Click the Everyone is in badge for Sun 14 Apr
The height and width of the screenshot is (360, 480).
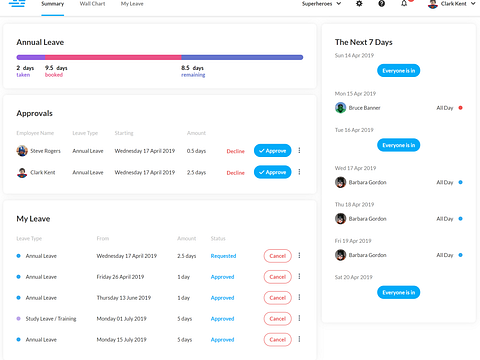pos(399,71)
